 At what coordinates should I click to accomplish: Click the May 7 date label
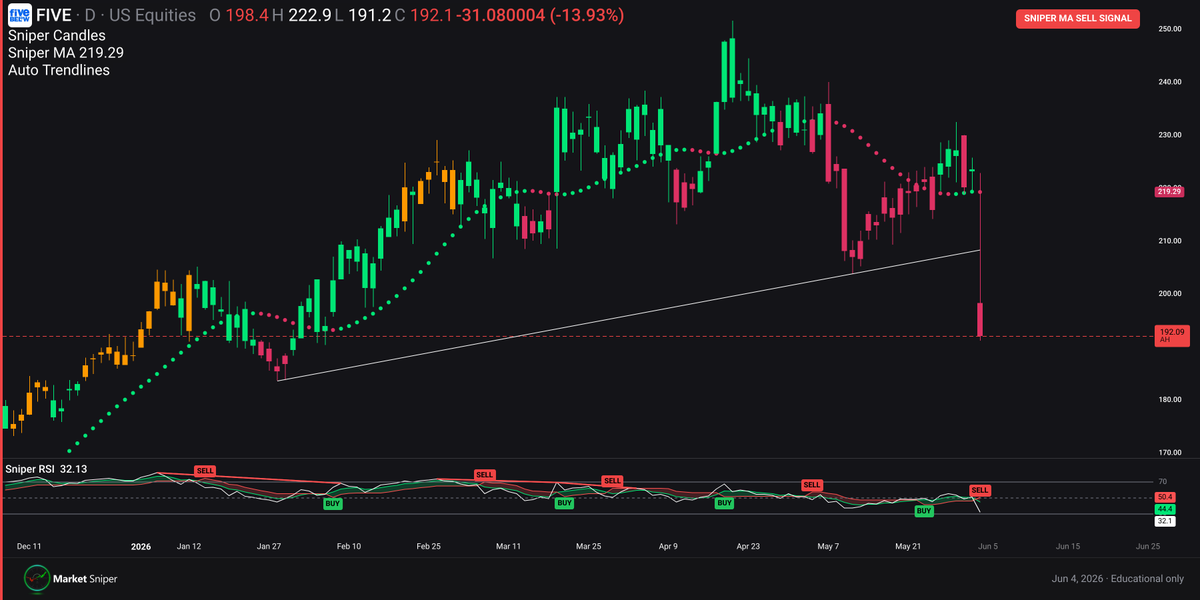(x=828, y=547)
